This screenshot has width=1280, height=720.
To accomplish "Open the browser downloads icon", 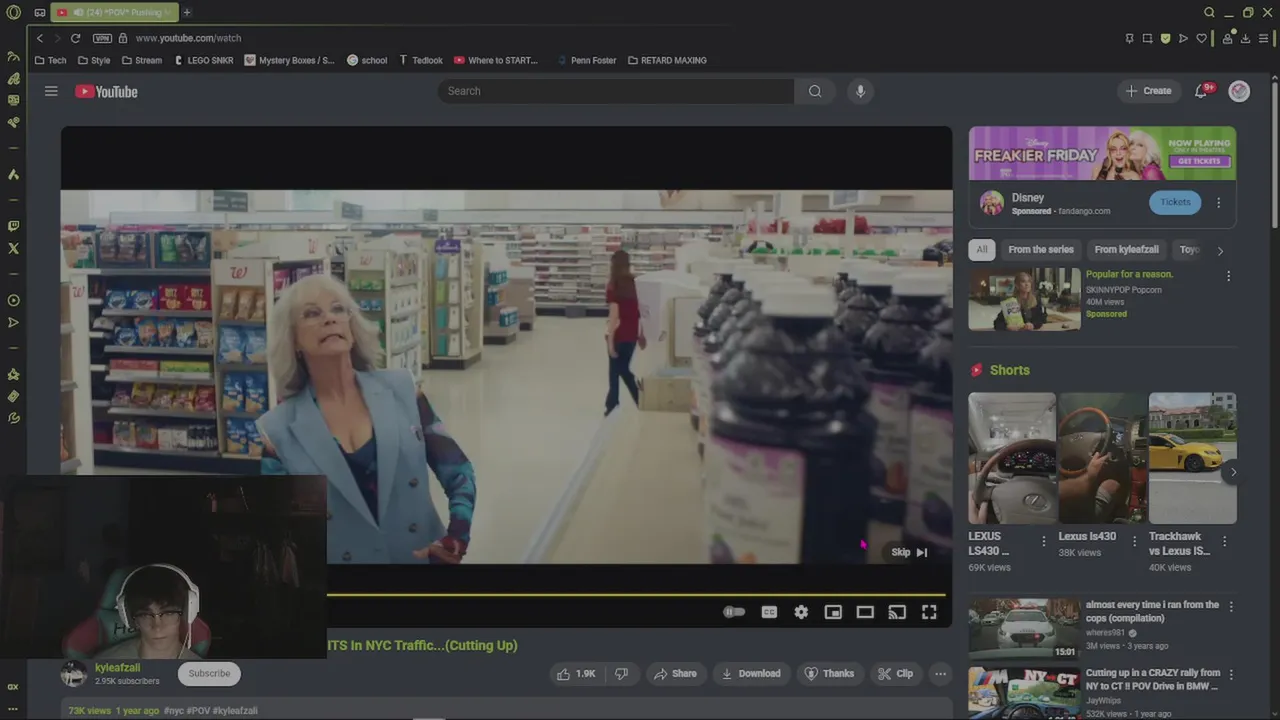I will [1245, 38].
